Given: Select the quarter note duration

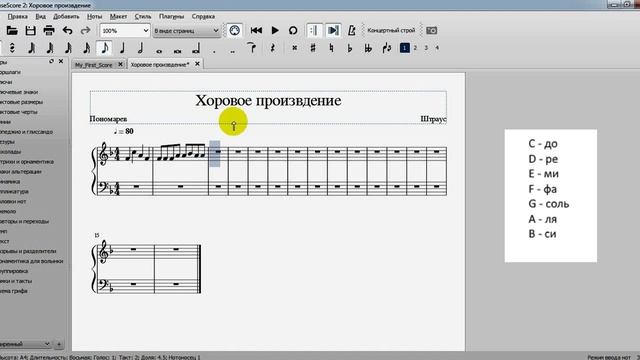Looking at the screenshot, I should [x=122, y=48].
